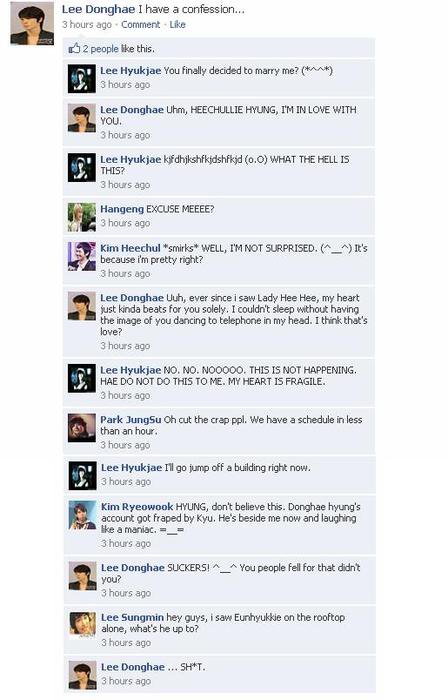The height and width of the screenshot is (700, 448).
Task: Click Lee Sungmin's avatar thumbnail
Action: pyautogui.click(x=83, y=625)
